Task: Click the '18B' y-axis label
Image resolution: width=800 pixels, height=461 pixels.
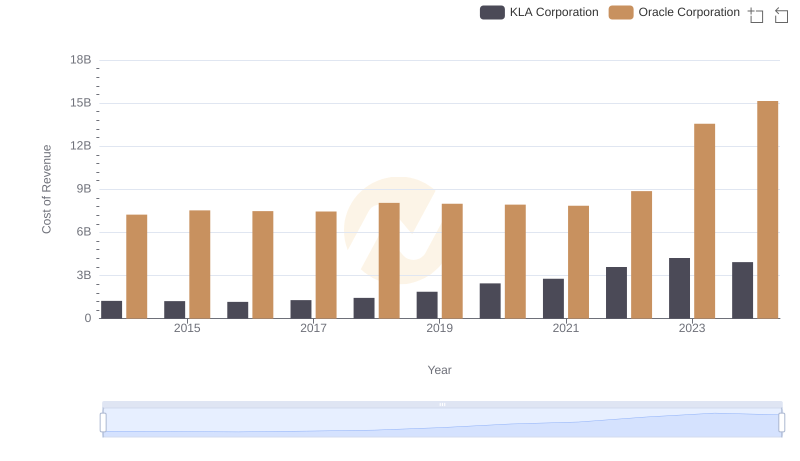Action: [x=81, y=60]
